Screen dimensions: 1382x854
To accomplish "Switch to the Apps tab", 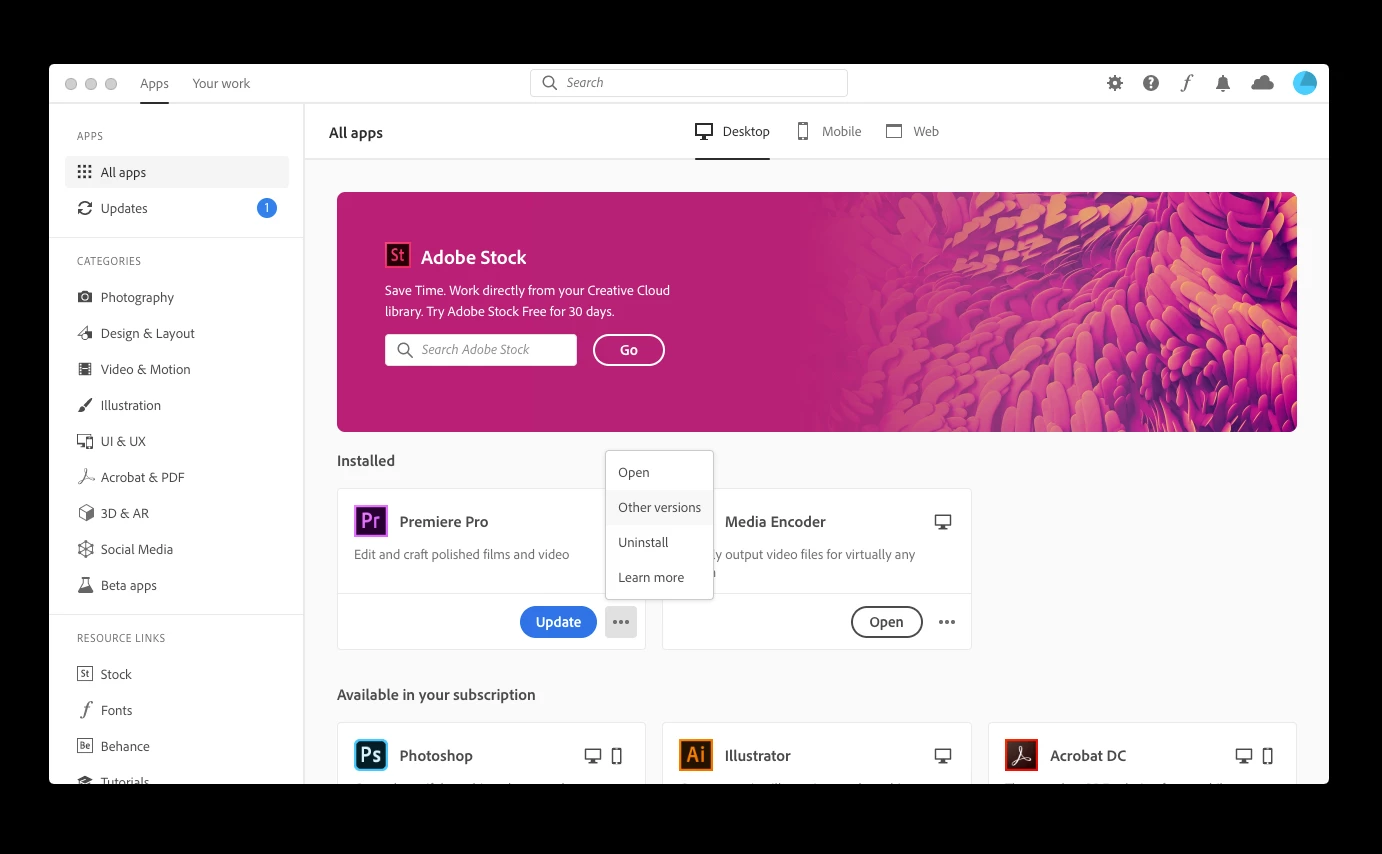I will pos(154,83).
